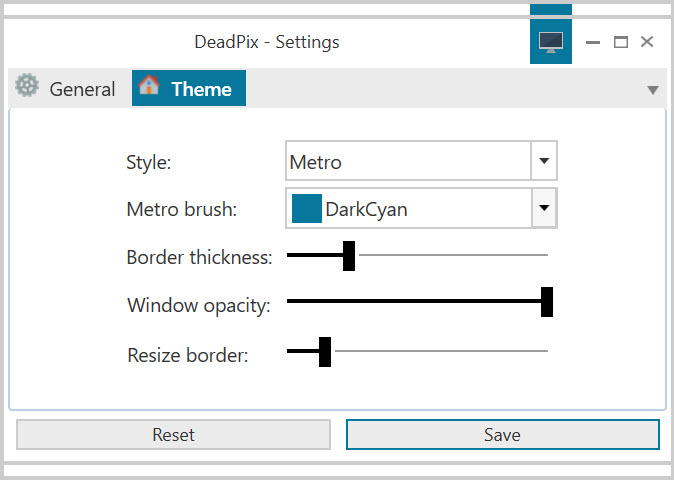Open the General tab
Image resolution: width=674 pixels, height=480 pixels.
click(x=66, y=88)
